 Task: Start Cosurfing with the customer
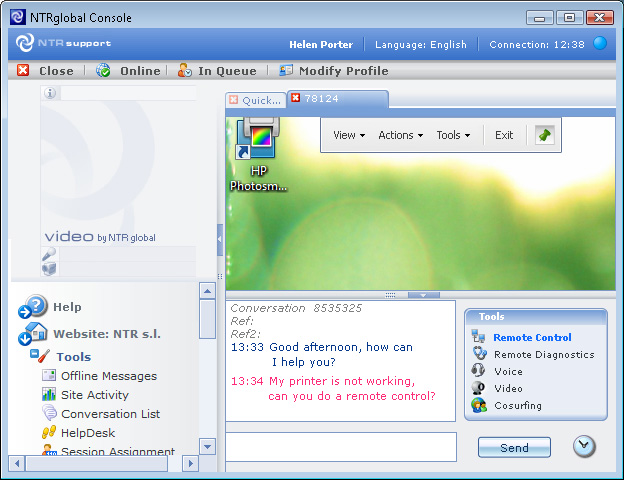(517, 405)
